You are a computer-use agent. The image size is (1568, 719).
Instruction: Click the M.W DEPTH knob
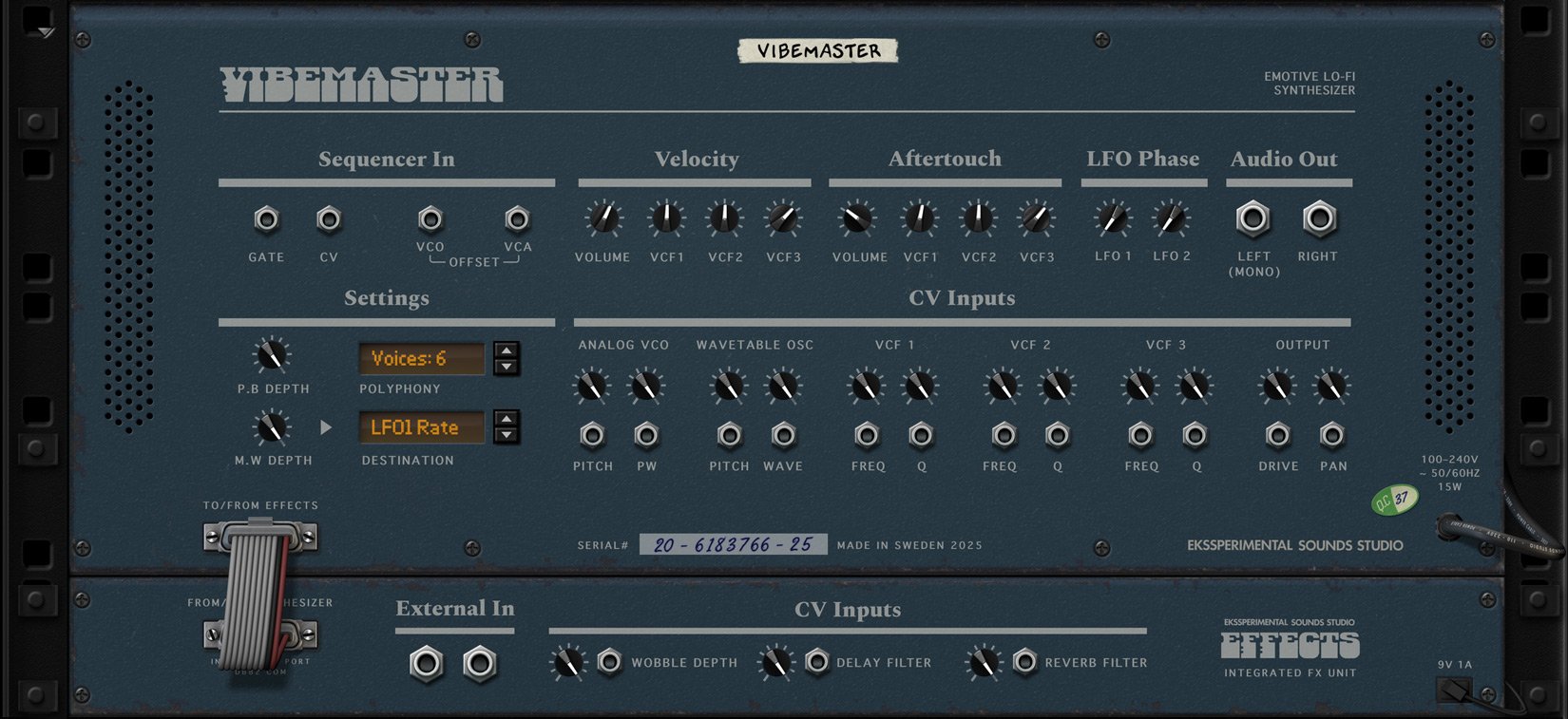pos(272,428)
